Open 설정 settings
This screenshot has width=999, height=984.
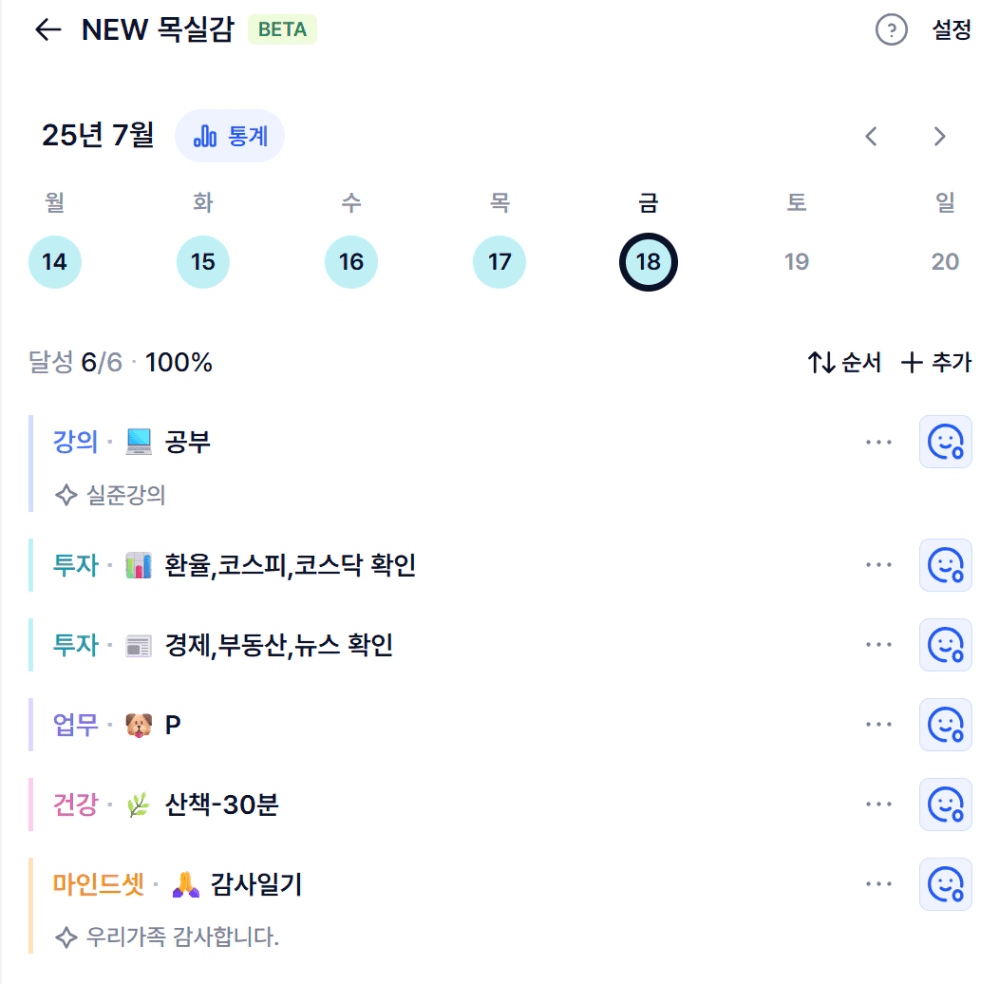(951, 29)
